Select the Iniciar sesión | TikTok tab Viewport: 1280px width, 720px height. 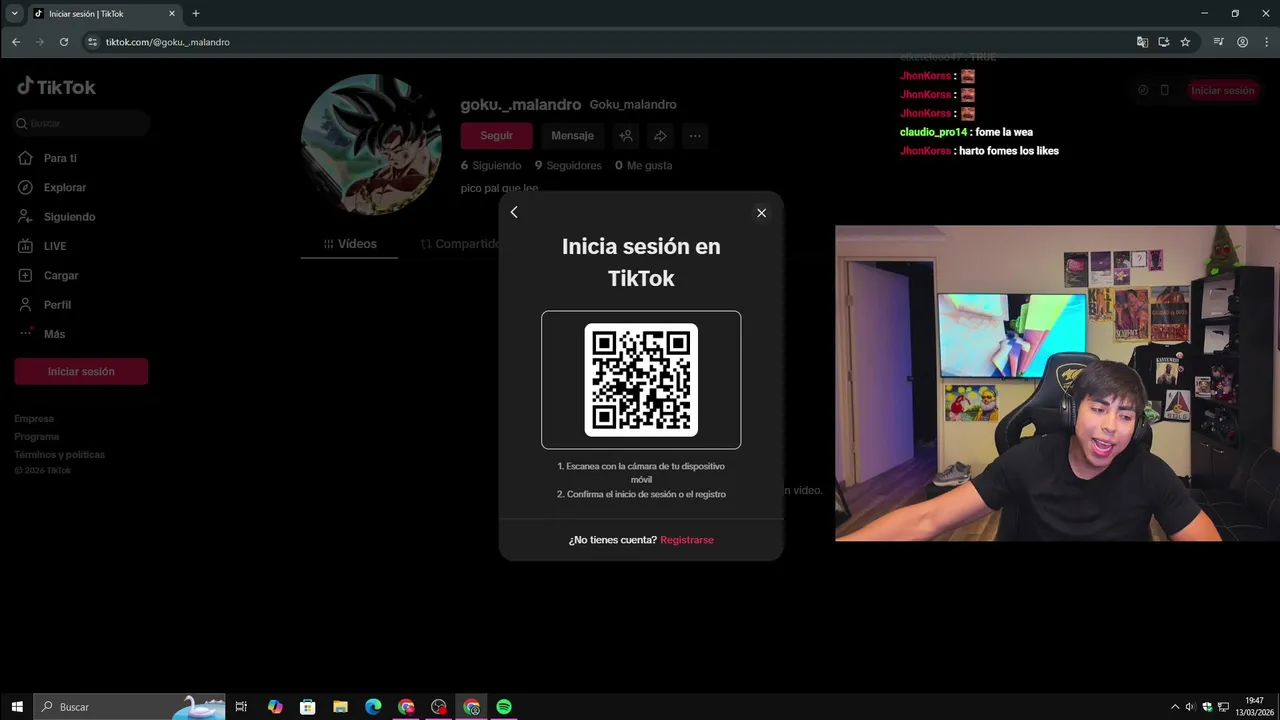(104, 14)
